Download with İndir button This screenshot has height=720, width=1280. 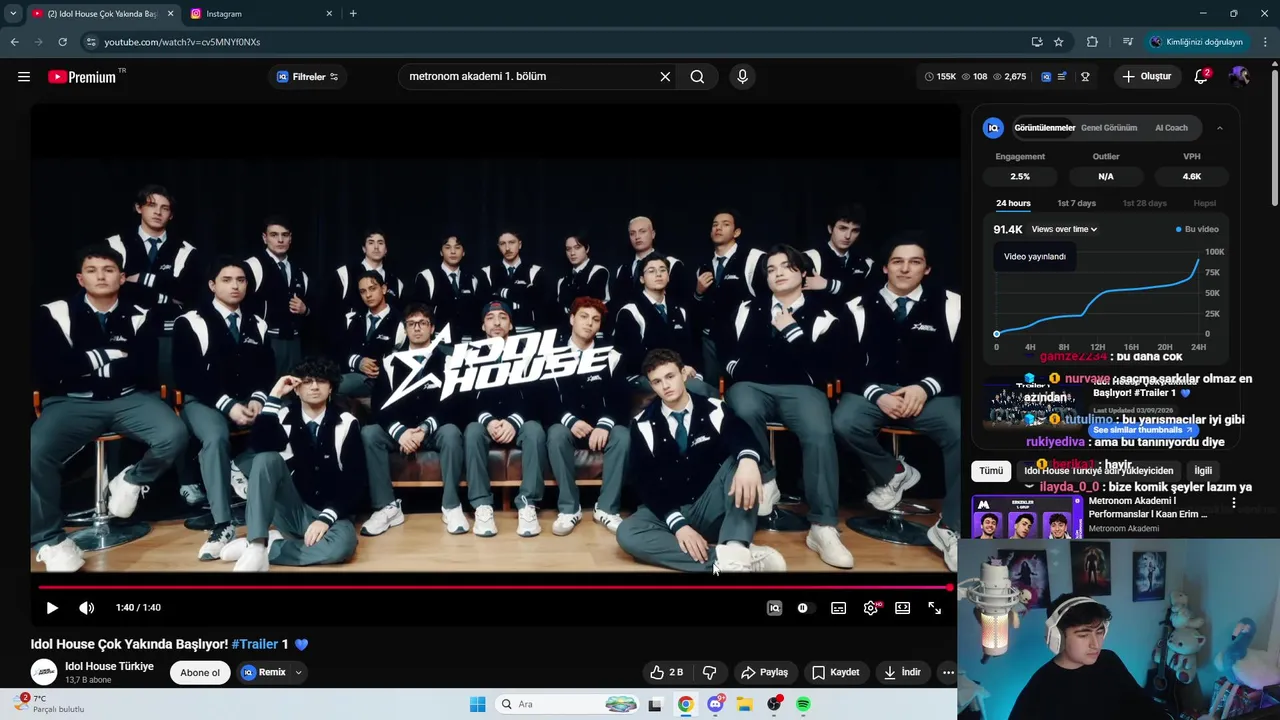coord(902,672)
